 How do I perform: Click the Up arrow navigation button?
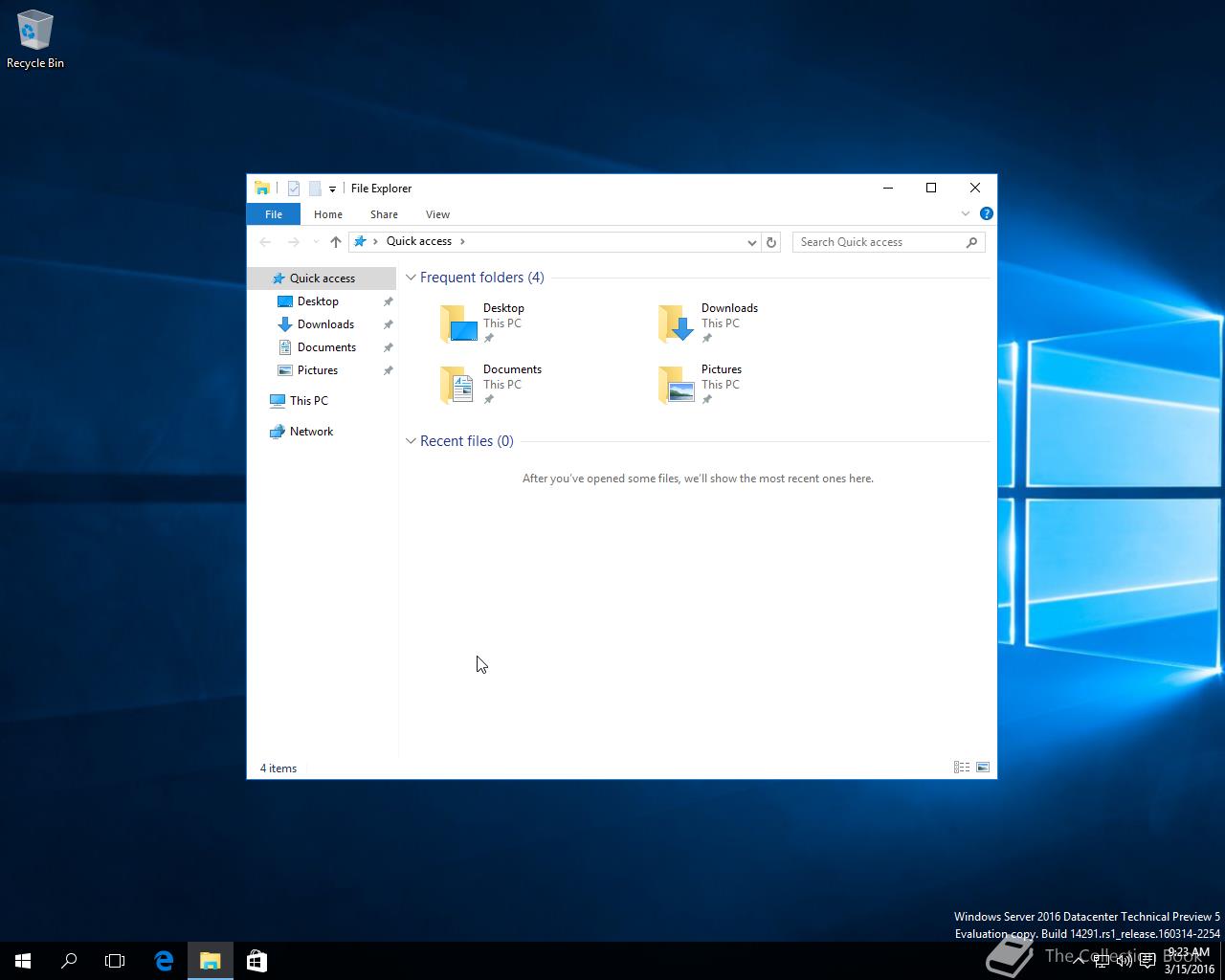(335, 242)
